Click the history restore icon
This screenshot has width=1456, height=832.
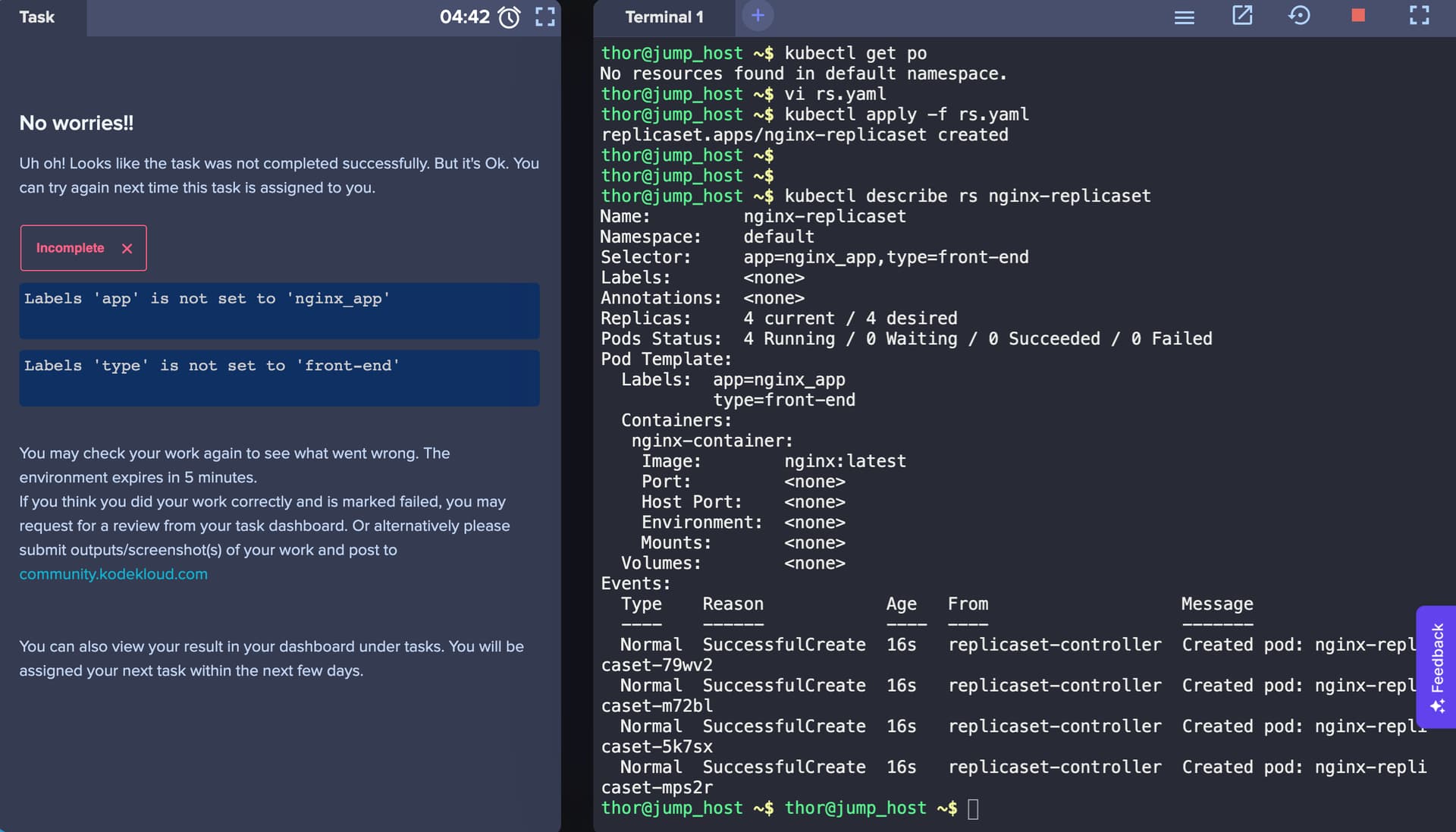pos(1299,16)
